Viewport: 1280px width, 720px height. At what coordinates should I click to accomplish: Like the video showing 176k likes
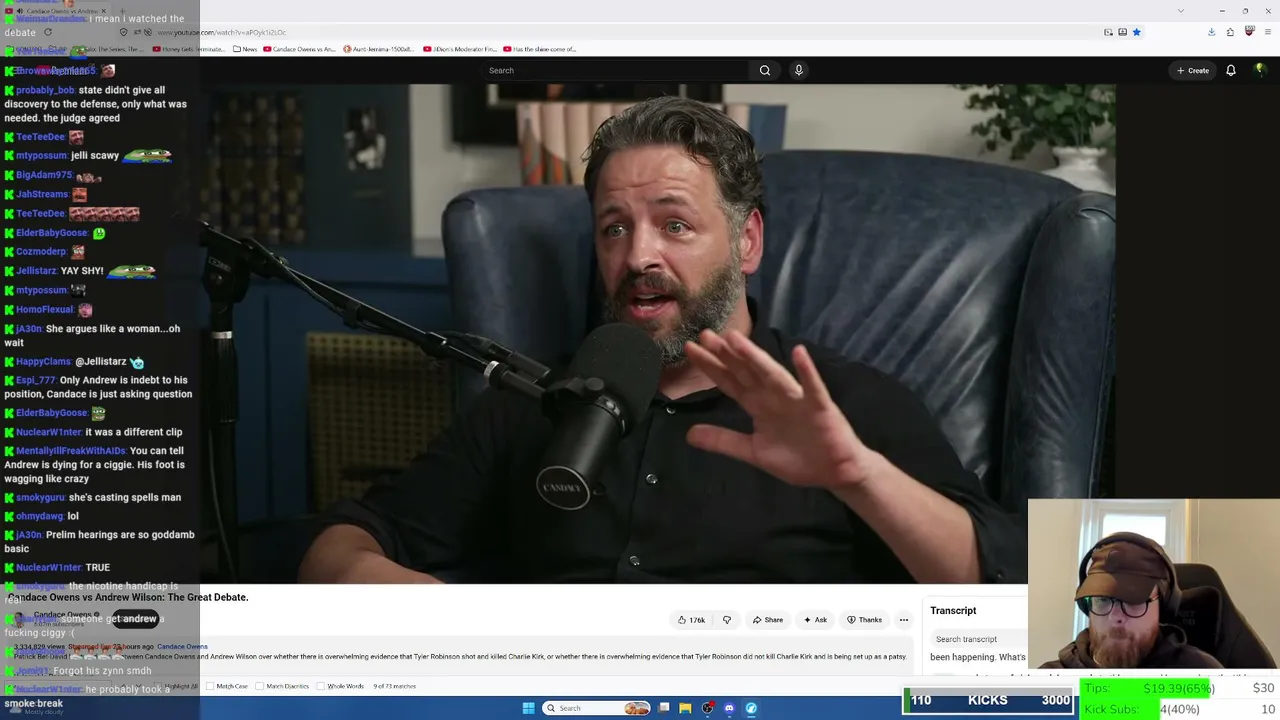pos(691,620)
